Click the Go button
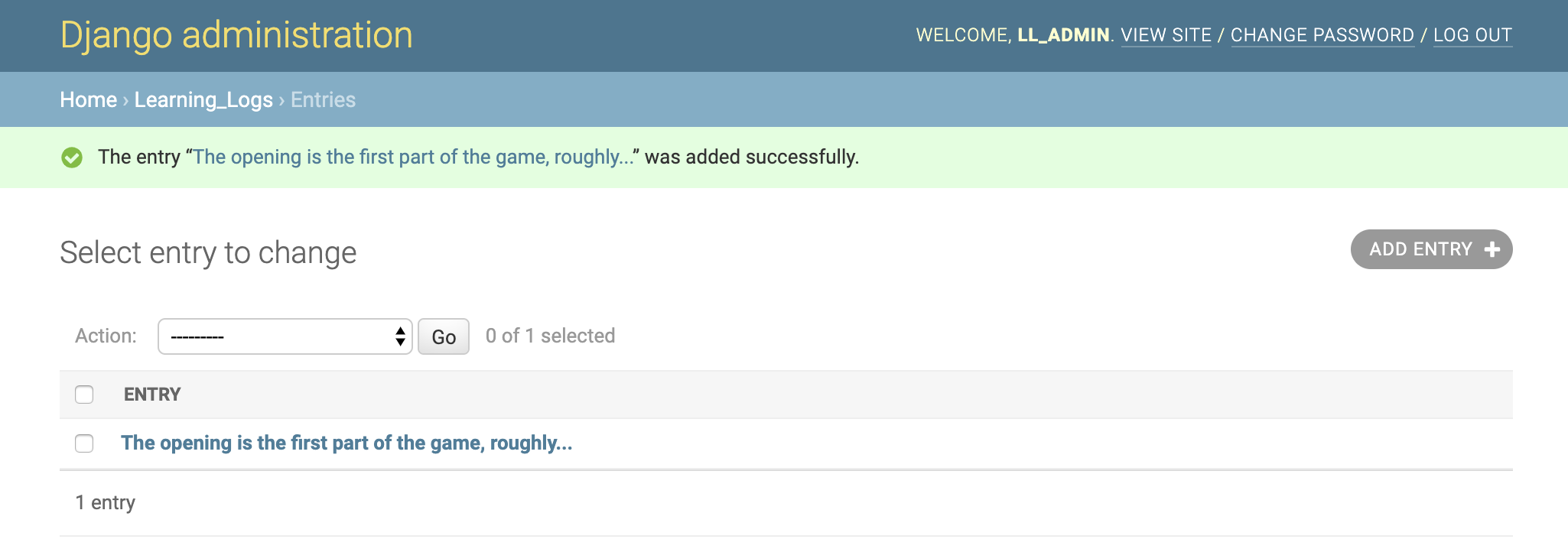The width and height of the screenshot is (1568, 549). pos(444,336)
